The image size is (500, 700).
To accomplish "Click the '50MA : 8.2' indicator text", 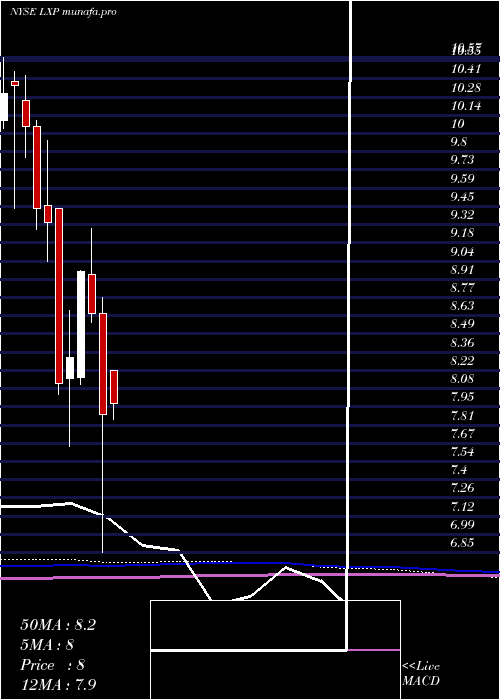I will [58, 624].
